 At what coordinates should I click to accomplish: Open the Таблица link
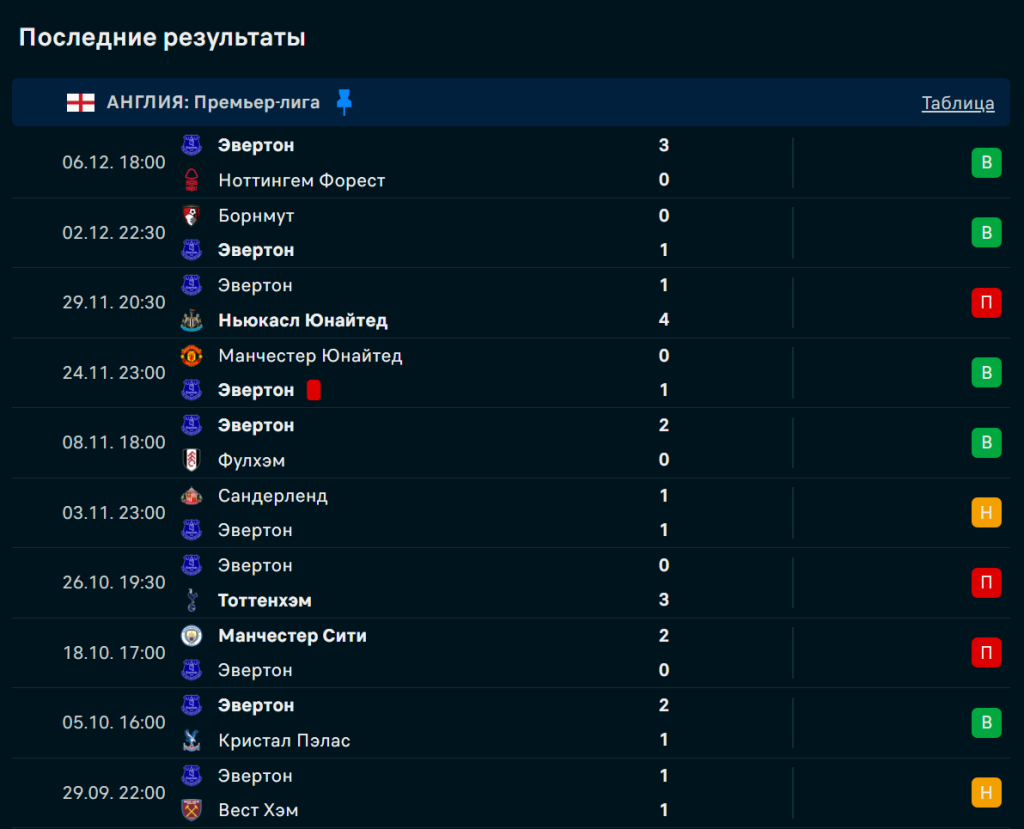click(957, 103)
